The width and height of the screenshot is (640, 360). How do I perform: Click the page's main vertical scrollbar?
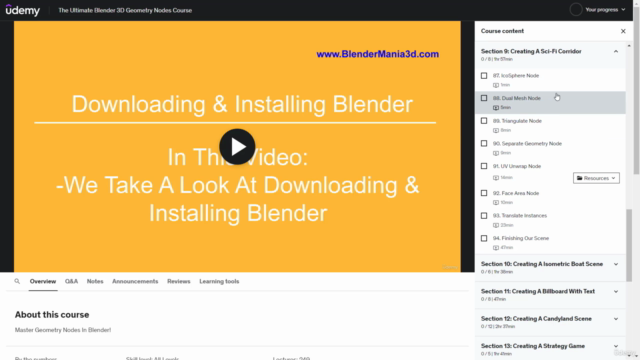636,90
